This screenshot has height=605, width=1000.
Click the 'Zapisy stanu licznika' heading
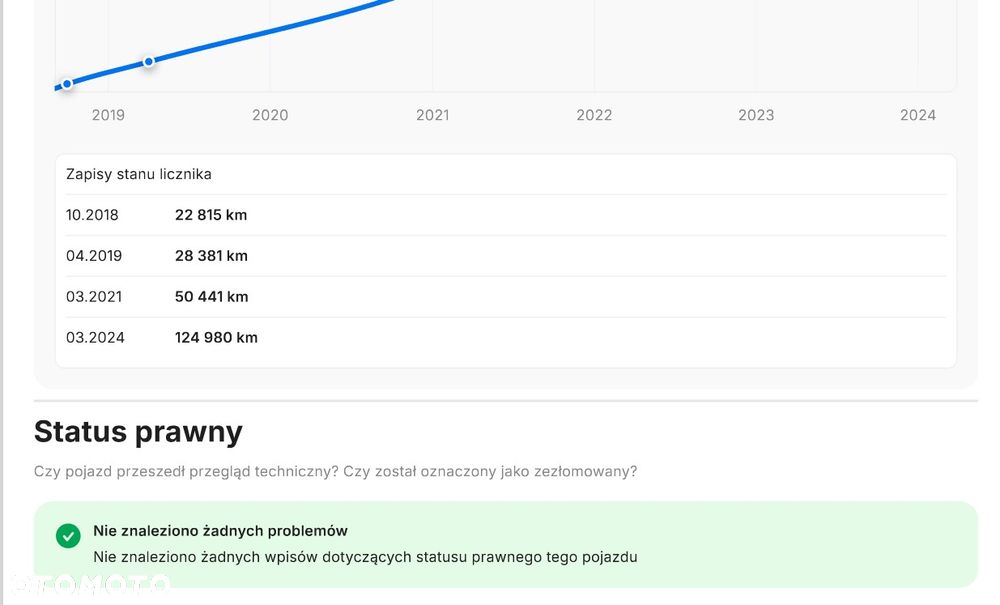pos(138,174)
